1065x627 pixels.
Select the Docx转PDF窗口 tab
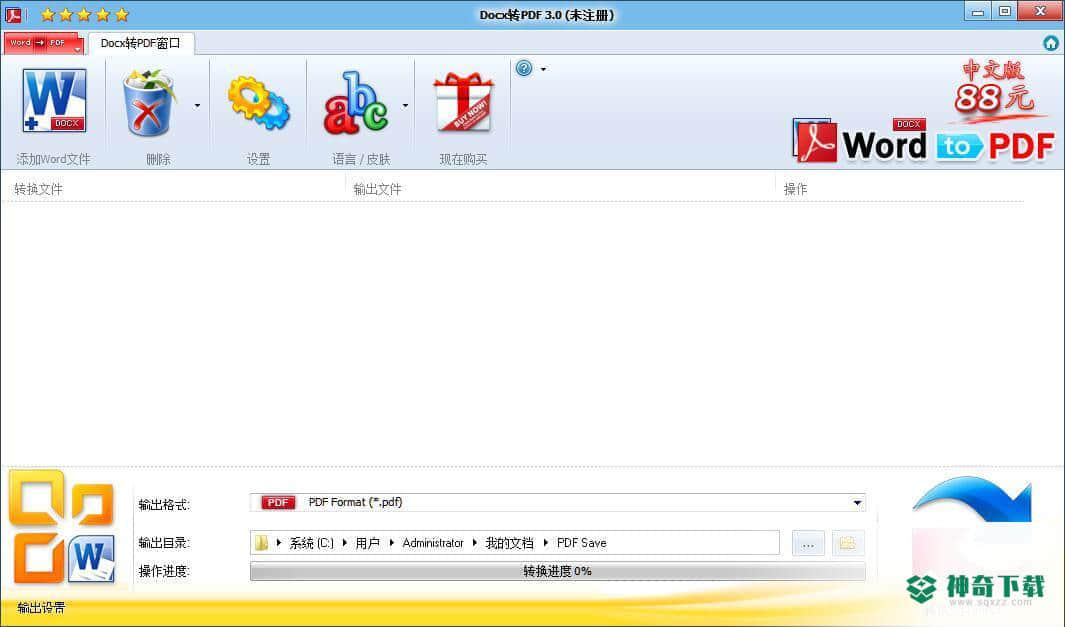[x=141, y=43]
